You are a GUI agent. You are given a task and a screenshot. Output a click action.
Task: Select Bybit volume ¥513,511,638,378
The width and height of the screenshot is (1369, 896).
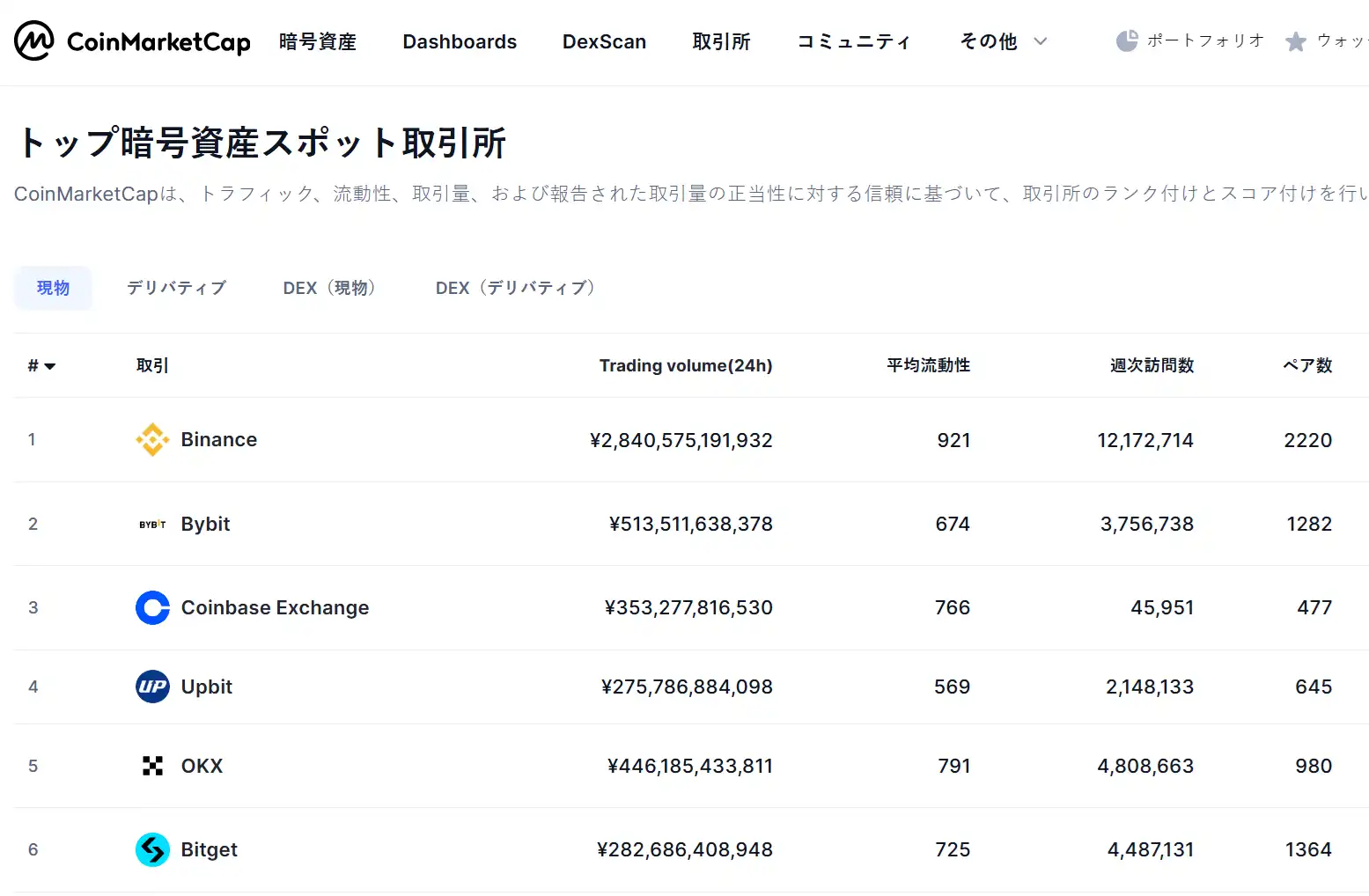coord(691,524)
